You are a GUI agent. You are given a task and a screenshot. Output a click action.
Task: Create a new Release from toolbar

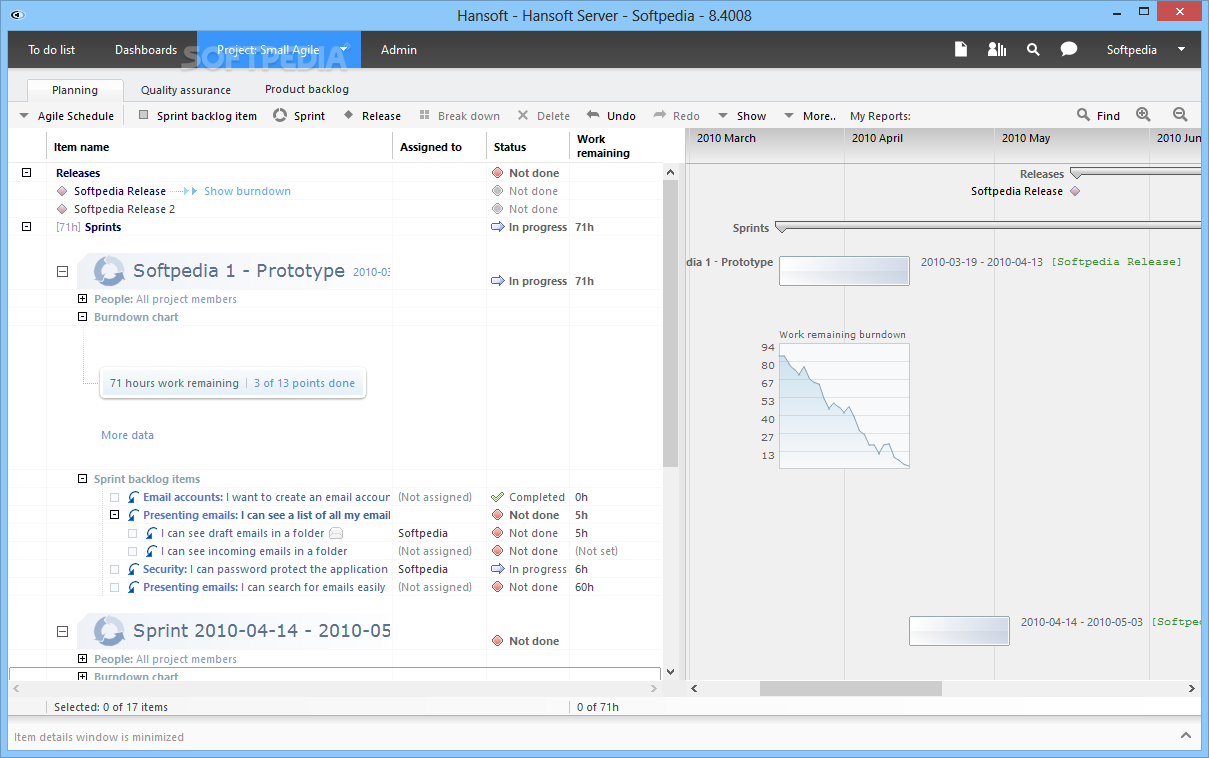[x=372, y=116]
